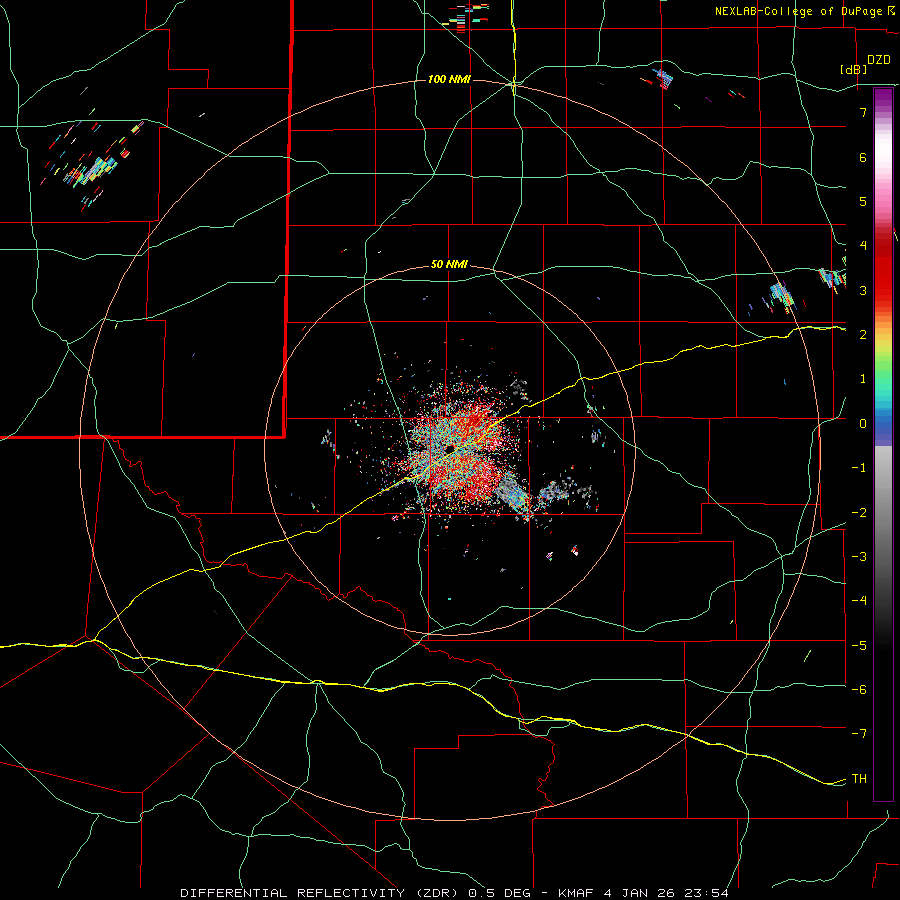Screen dimensions: 900x900
Task: Click the positive 3 value on the scale
Action: [863, 290]
